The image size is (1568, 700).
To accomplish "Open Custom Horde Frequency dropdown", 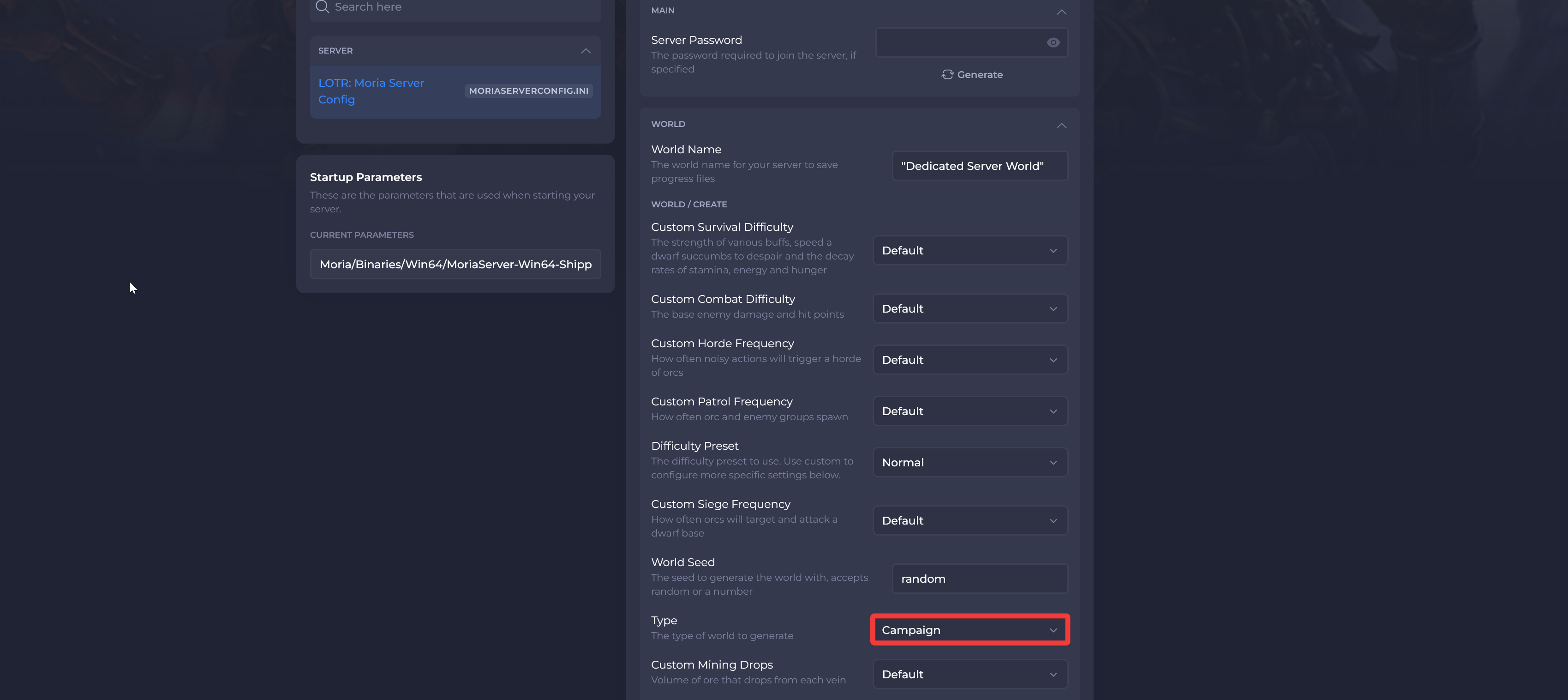I will coord(970,360).
